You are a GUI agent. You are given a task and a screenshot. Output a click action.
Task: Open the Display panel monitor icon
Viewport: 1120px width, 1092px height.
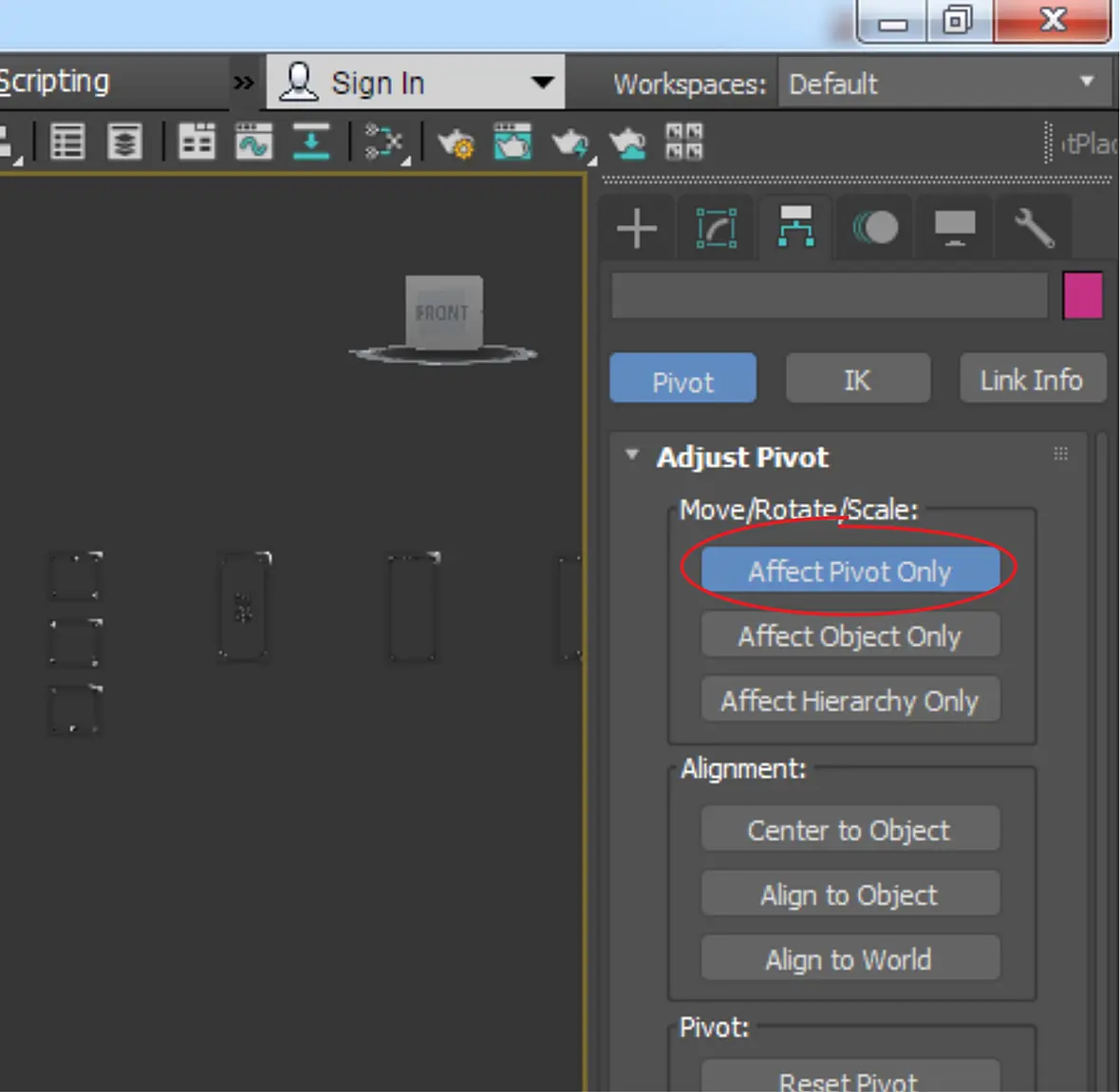tap(955, 228)
